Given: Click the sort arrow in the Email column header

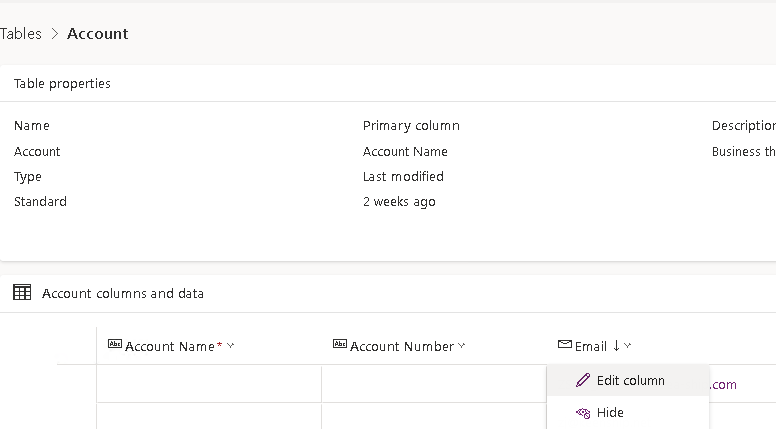Looking at the screenshot, I should [616, 346].
